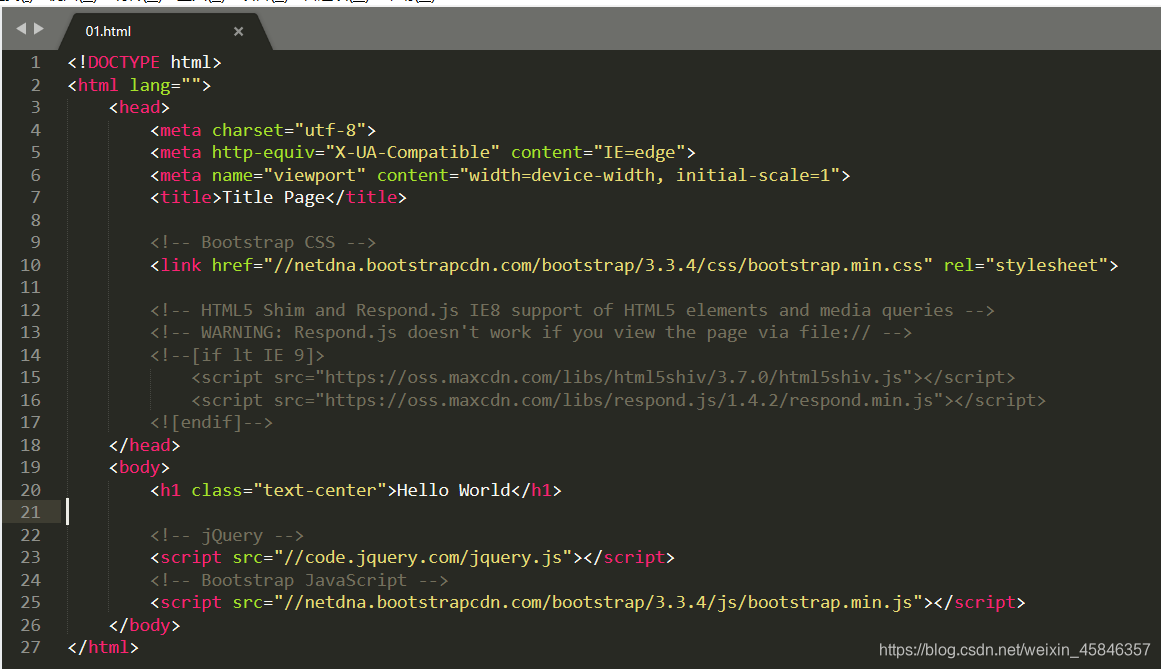
Task: Select line number 1 in gutter
Action: [35, 62]
